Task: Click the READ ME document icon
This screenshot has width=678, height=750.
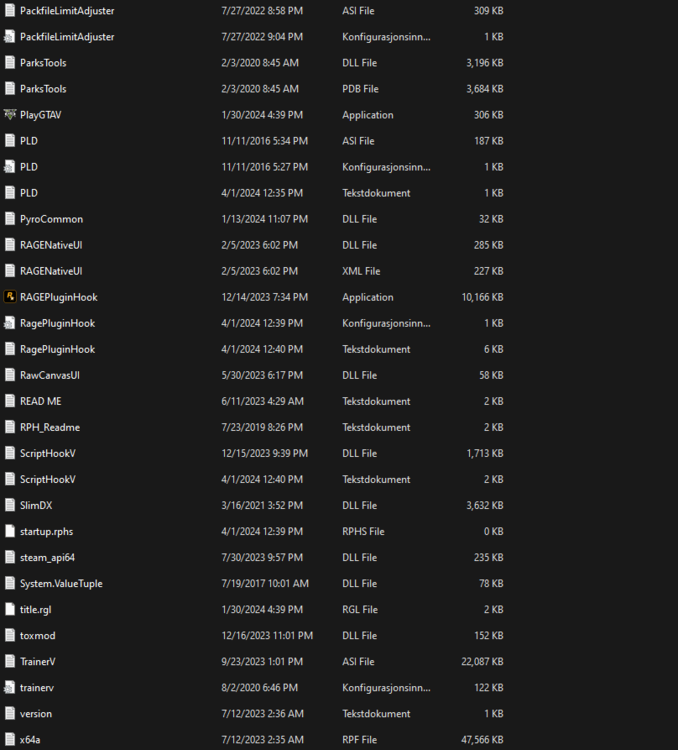Action: [10, 401]
